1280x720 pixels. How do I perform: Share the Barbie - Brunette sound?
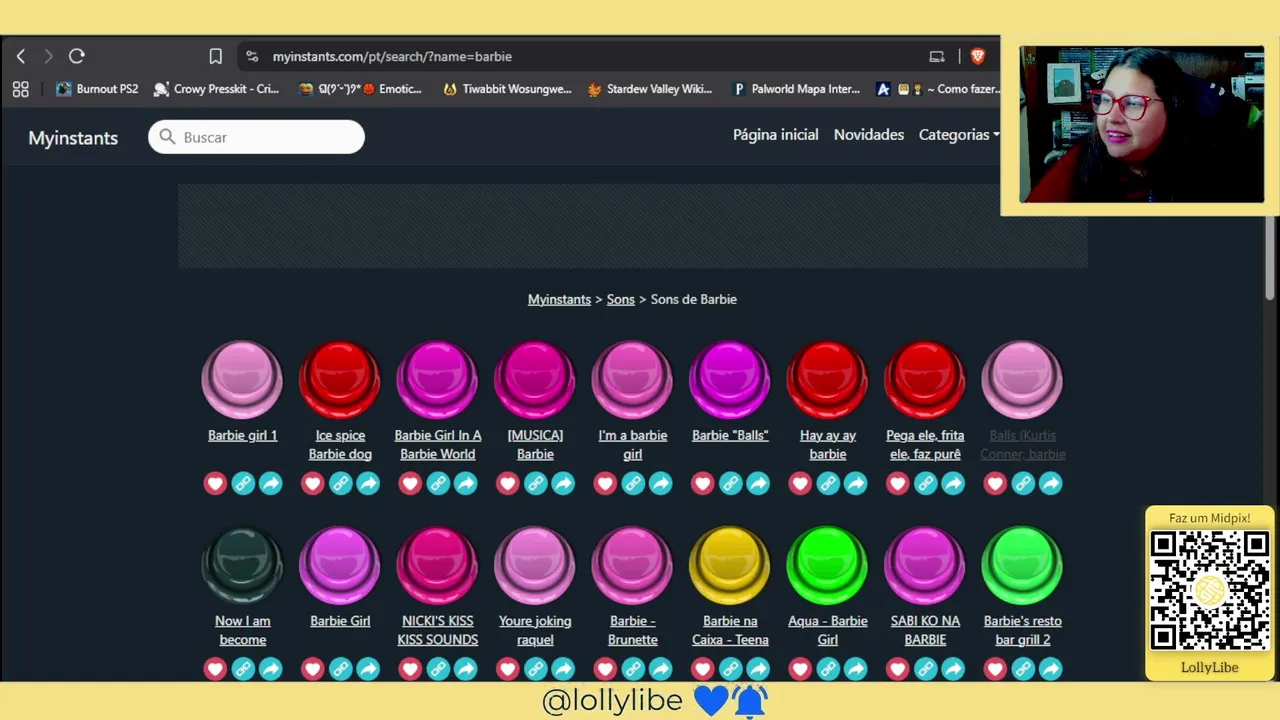click(x=661, y=669)
